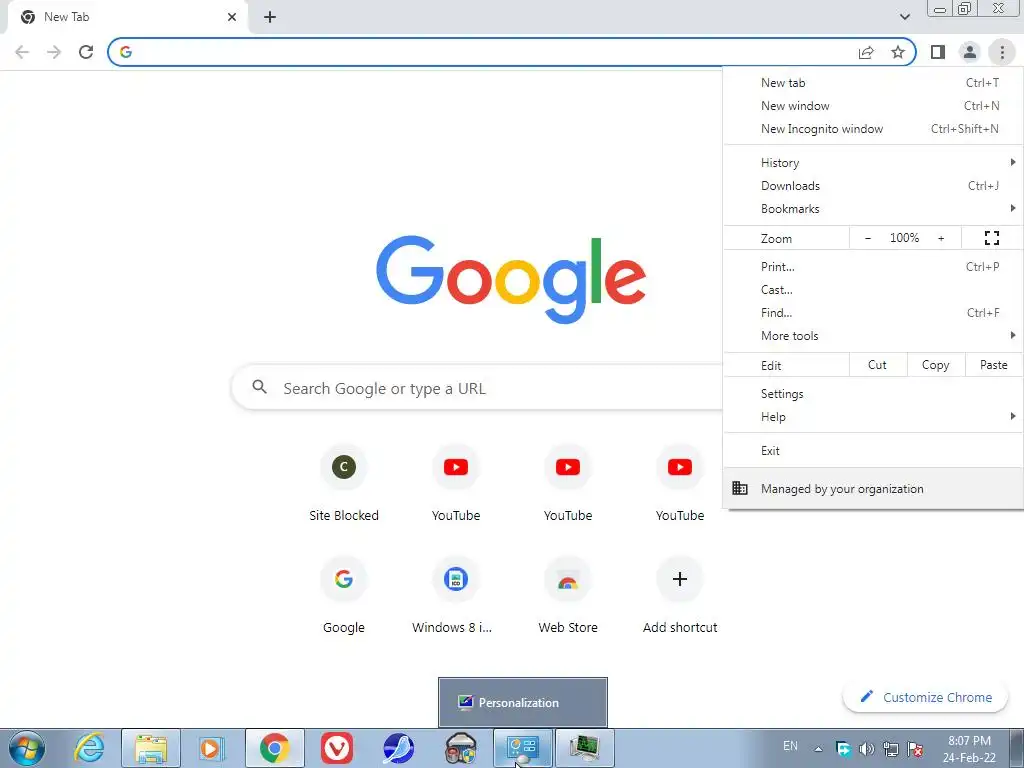Open Settings from Chrome menu
The image size is (1024, 768).
point(872,394)
